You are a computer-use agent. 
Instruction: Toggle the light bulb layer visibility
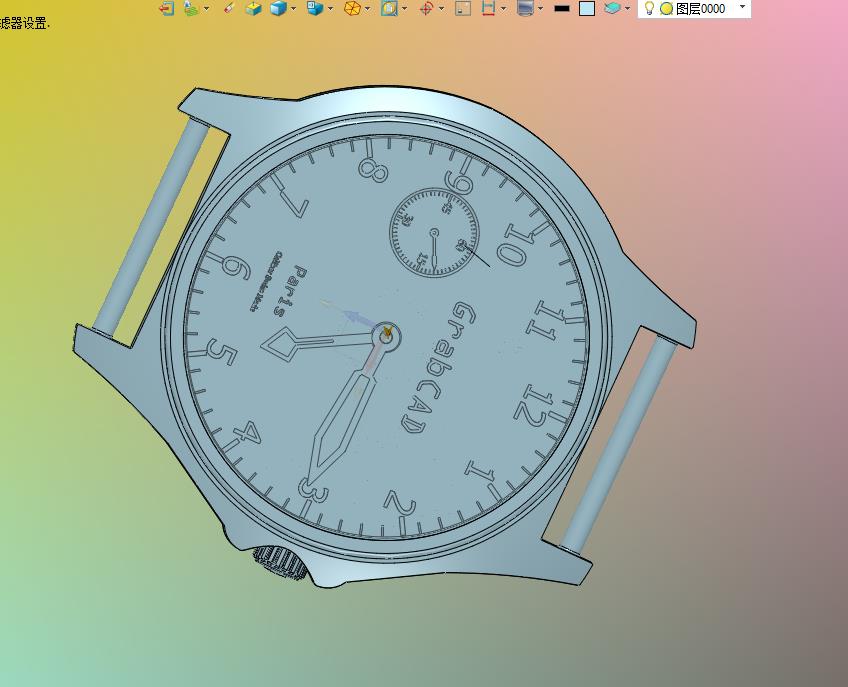coord(650,8)
